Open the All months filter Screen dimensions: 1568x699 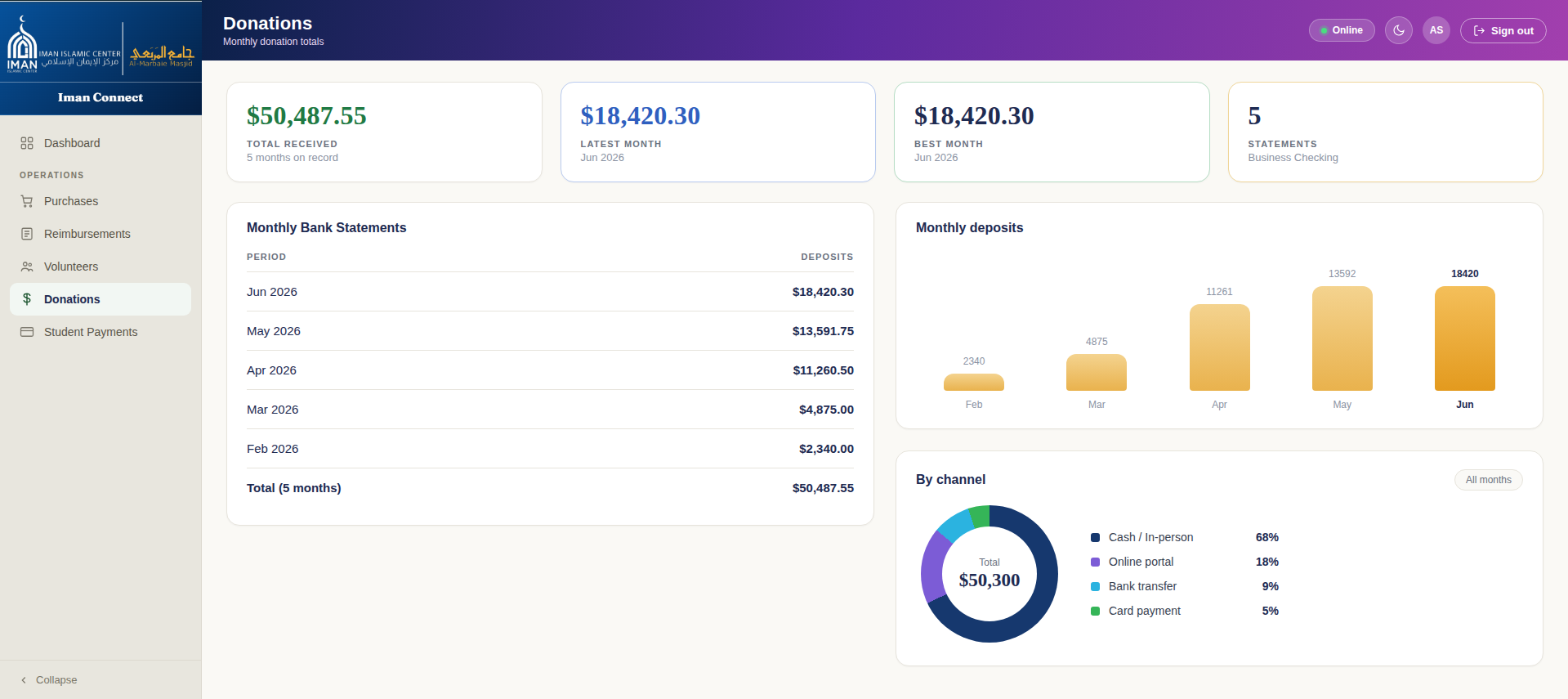click(1489, 480)
